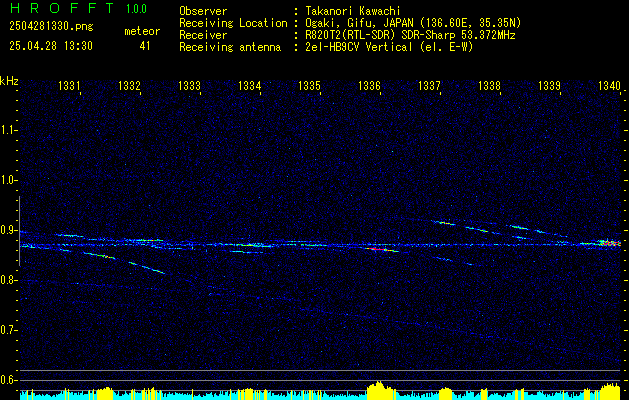Viewport: 629px width, 400px height.
Task: Click the HROFFT title text
Action: [x=62, y=8]
